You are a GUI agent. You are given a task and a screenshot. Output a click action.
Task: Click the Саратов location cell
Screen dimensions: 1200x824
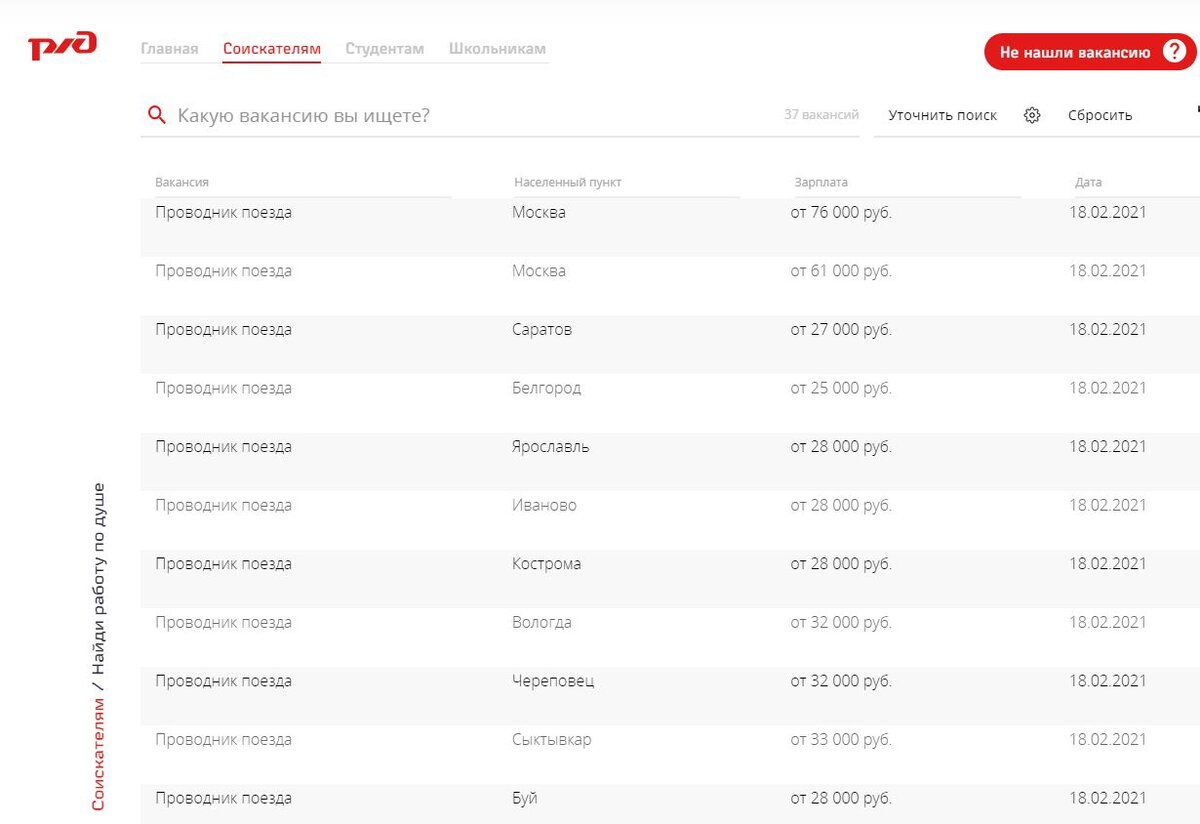[542, 329]
